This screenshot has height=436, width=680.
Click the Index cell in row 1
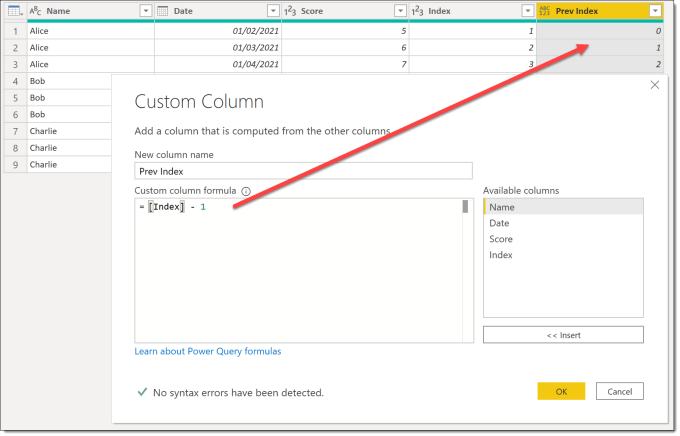coord(473,31)
